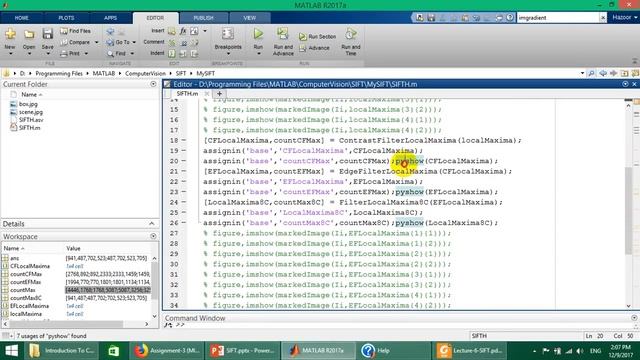
Task: Click ComputerVision in the address path
Action: tap(145, 73)
